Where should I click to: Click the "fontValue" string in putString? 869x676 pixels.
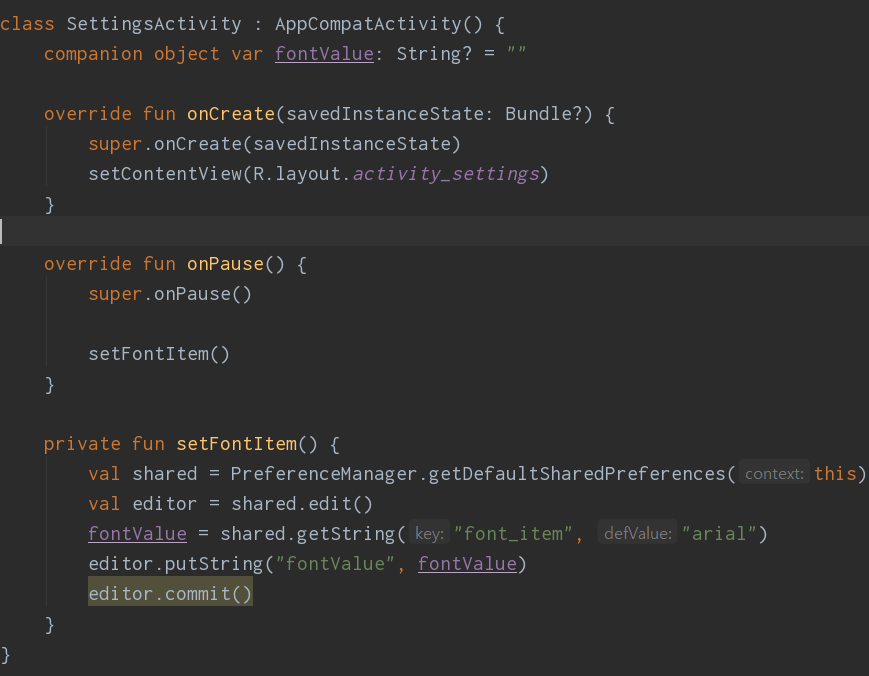(335, 564)
